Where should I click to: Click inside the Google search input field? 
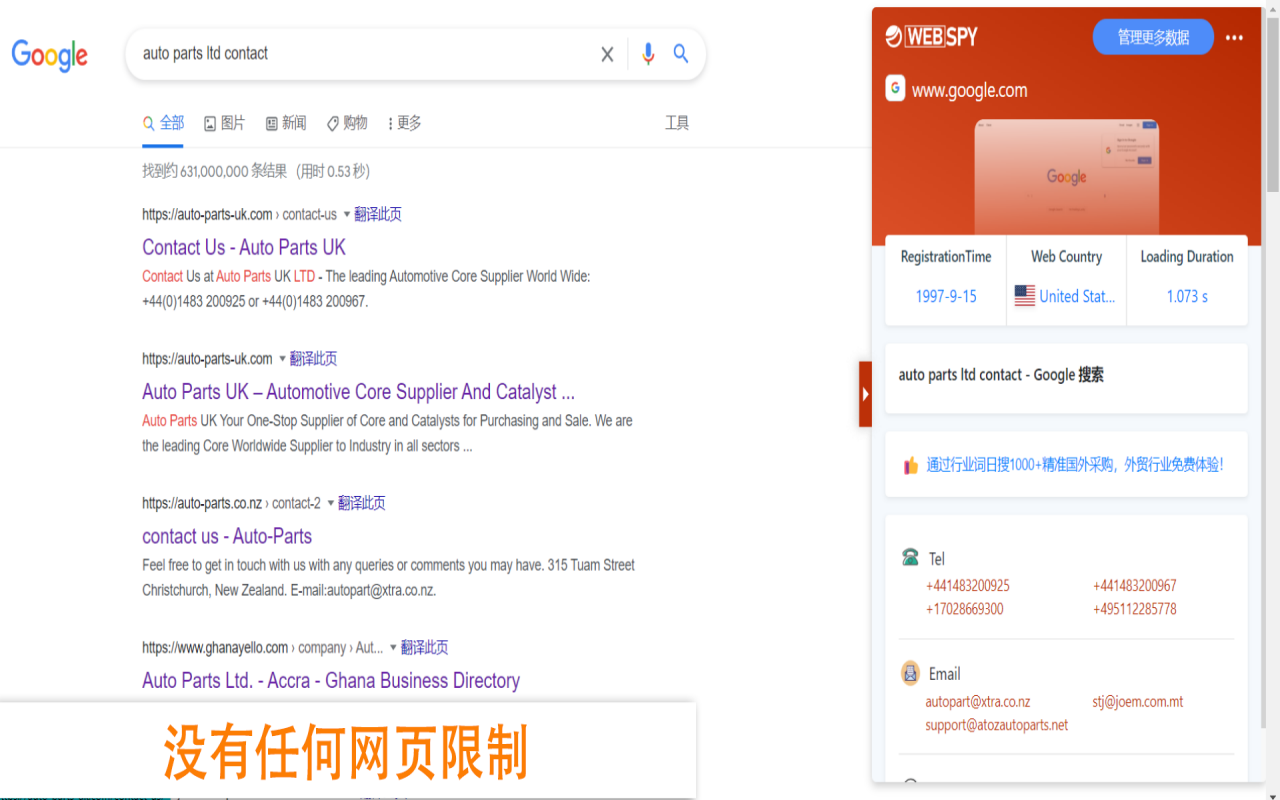click(365, 54)
